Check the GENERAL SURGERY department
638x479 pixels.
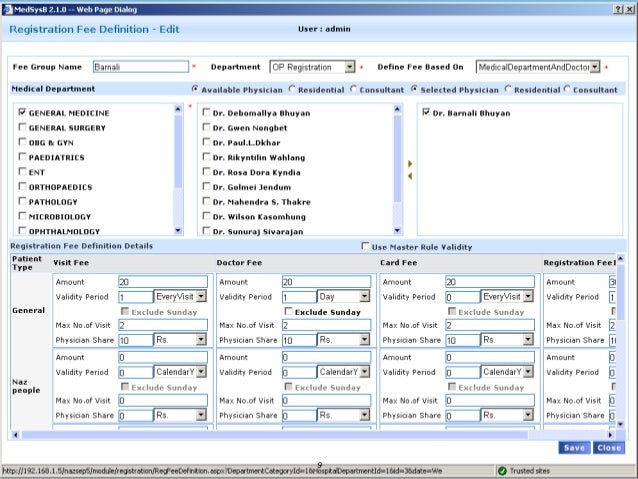point(22,127)
